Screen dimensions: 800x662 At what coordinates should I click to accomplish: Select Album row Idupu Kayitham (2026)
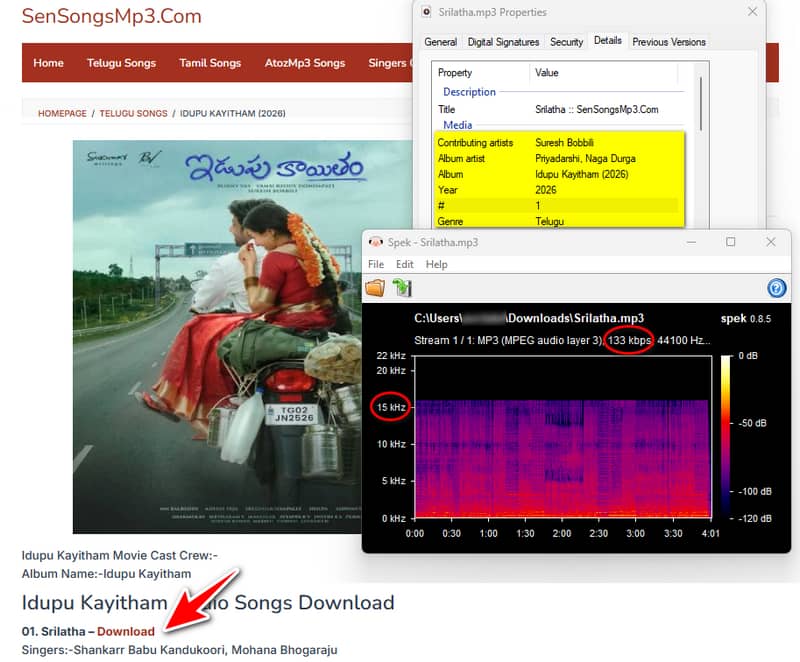(x=558, y=174)
